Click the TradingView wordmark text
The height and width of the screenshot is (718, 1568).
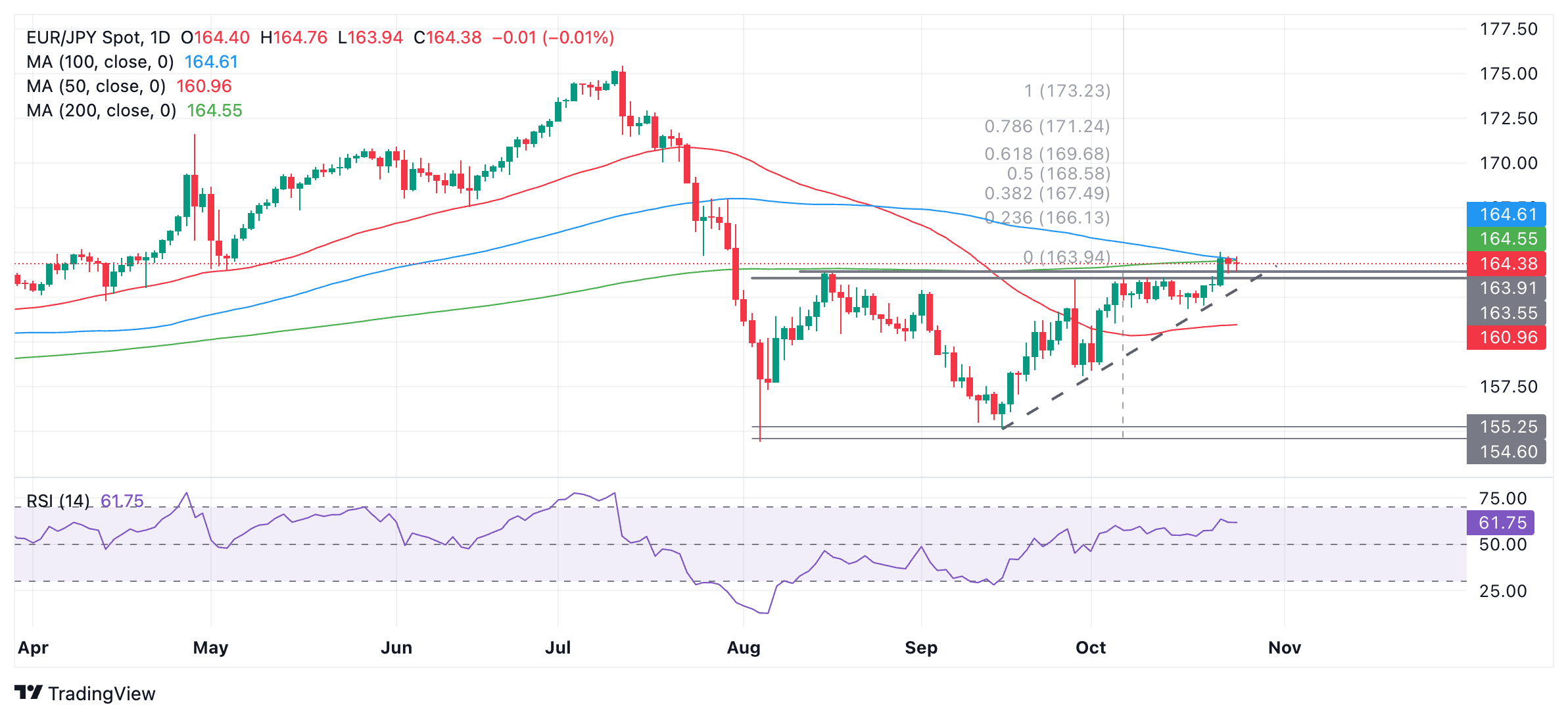click(102, 694)
